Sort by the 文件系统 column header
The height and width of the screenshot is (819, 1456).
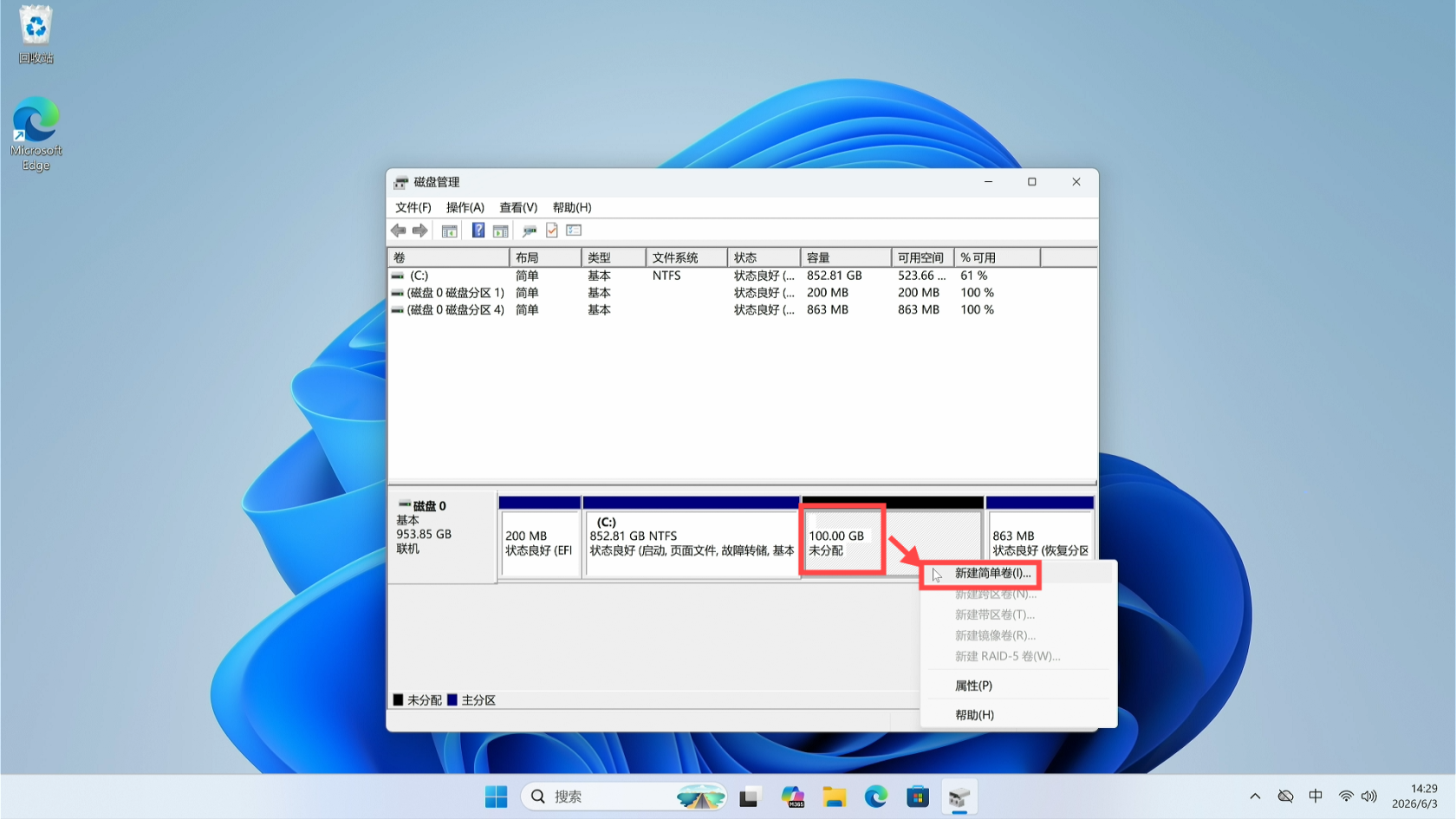[687, 258]
